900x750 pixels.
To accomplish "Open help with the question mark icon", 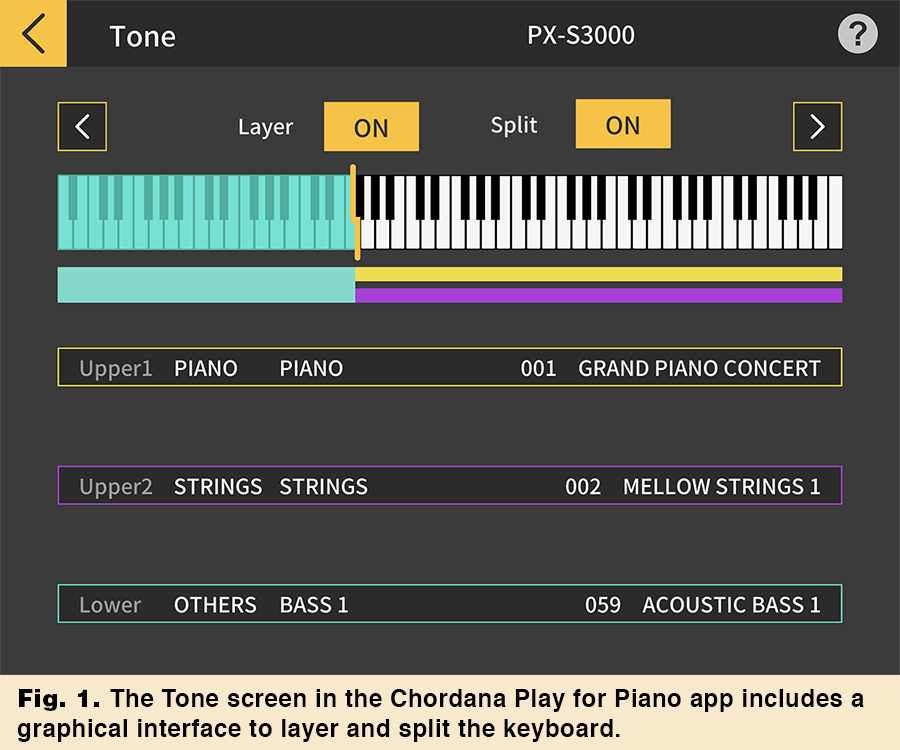I will (x=856, y=33).
